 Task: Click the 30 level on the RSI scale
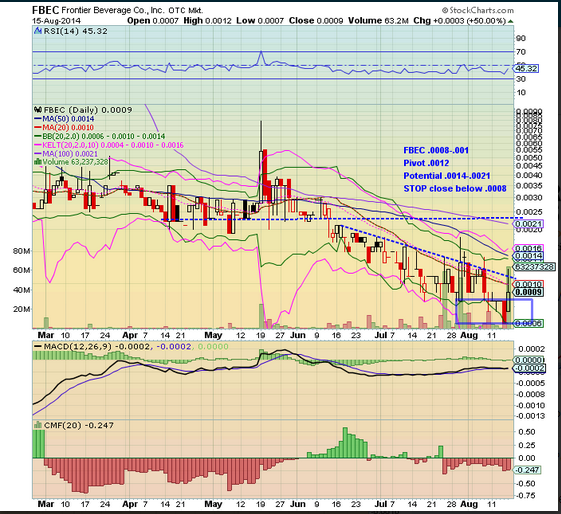tap(521, 79)
